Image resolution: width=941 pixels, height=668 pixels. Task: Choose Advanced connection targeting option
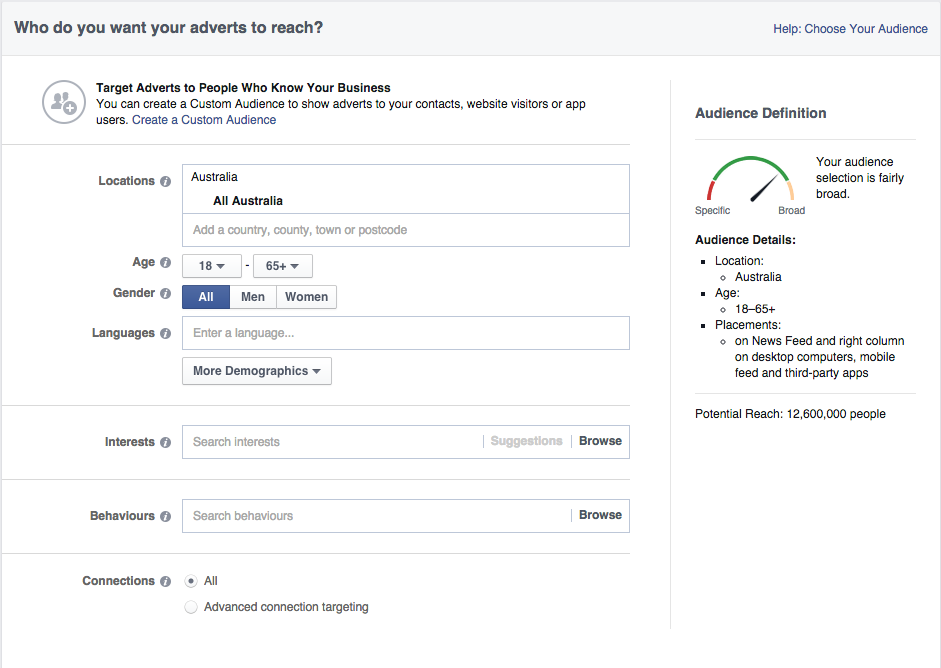click(x=191, y=607)
